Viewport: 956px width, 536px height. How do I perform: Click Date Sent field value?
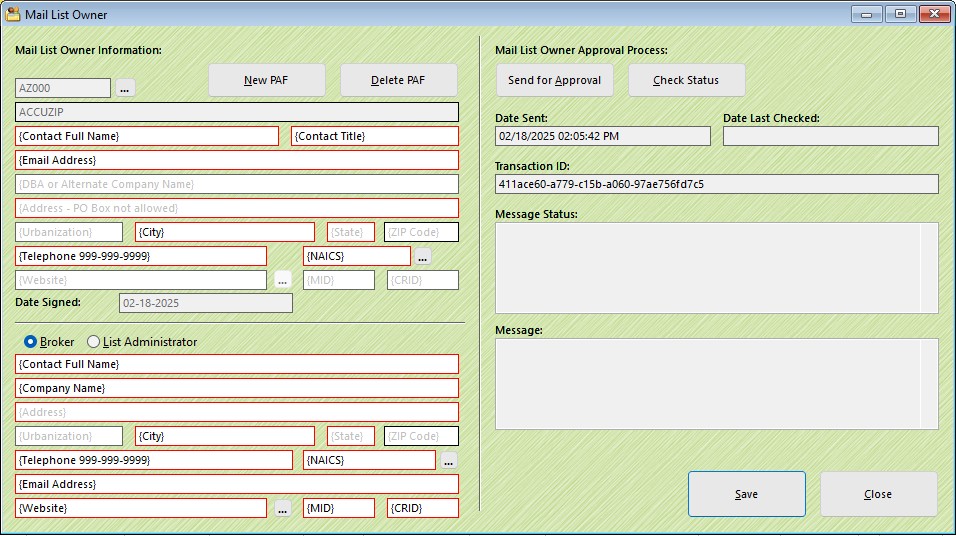(x=603, y=136)
